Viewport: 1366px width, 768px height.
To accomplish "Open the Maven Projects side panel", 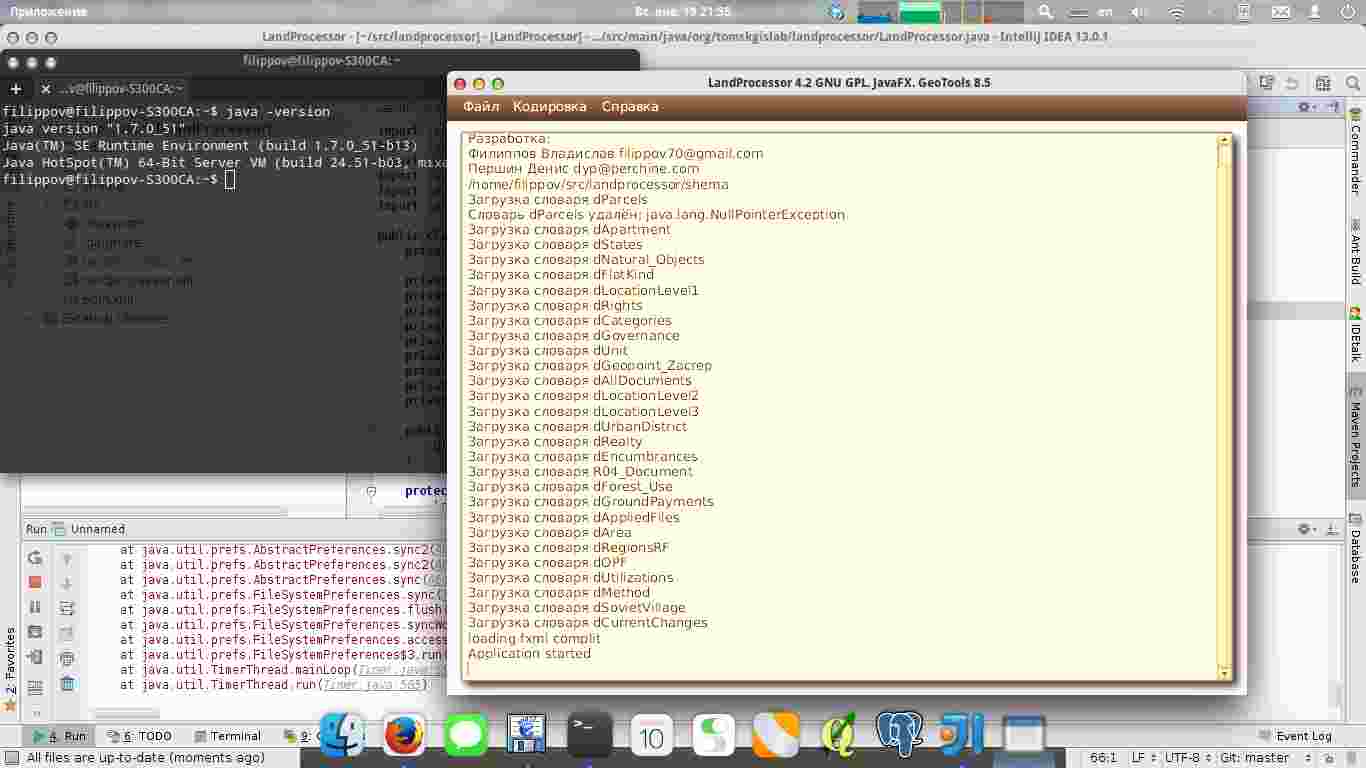I will point(1356,437).
